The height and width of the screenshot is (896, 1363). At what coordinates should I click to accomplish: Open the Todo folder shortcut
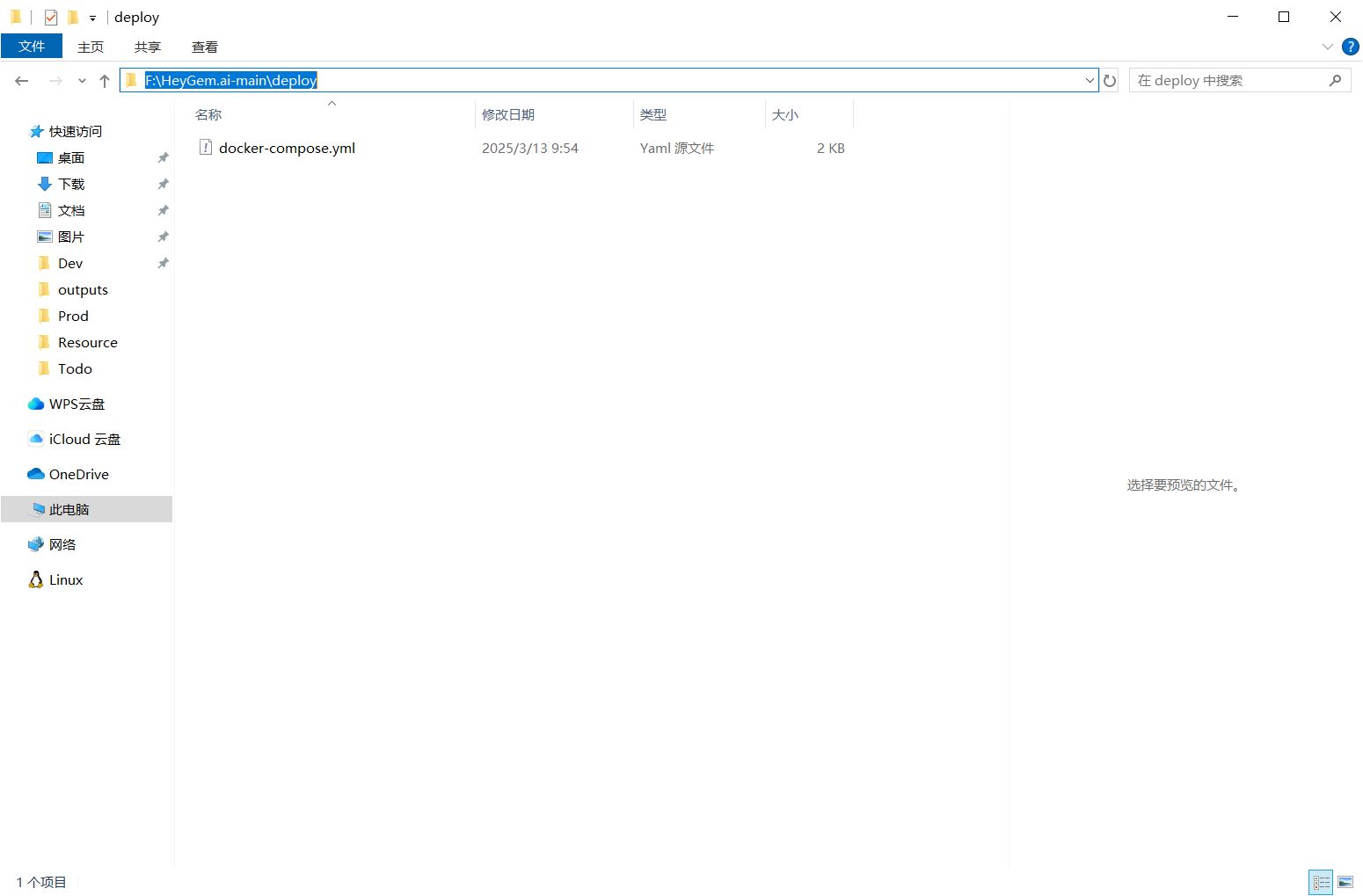(x=74, y=368)
